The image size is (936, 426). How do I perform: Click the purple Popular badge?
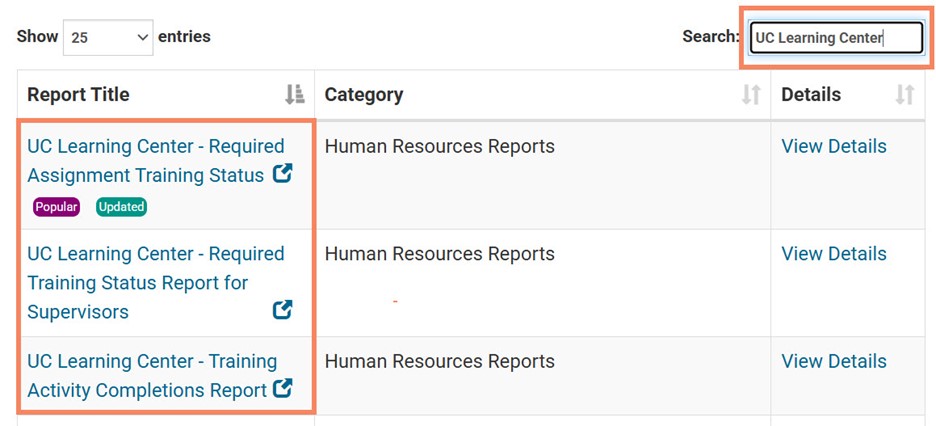56,207
